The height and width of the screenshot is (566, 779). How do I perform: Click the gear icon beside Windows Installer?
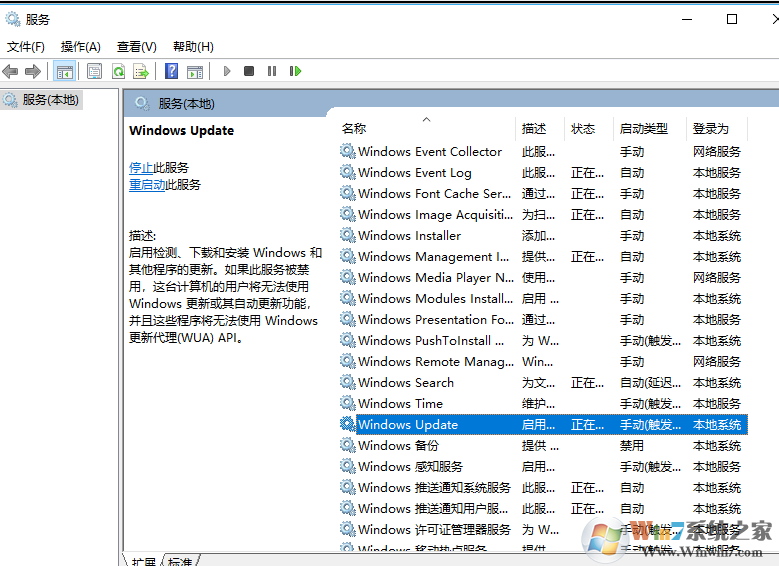tap(348, 235)
